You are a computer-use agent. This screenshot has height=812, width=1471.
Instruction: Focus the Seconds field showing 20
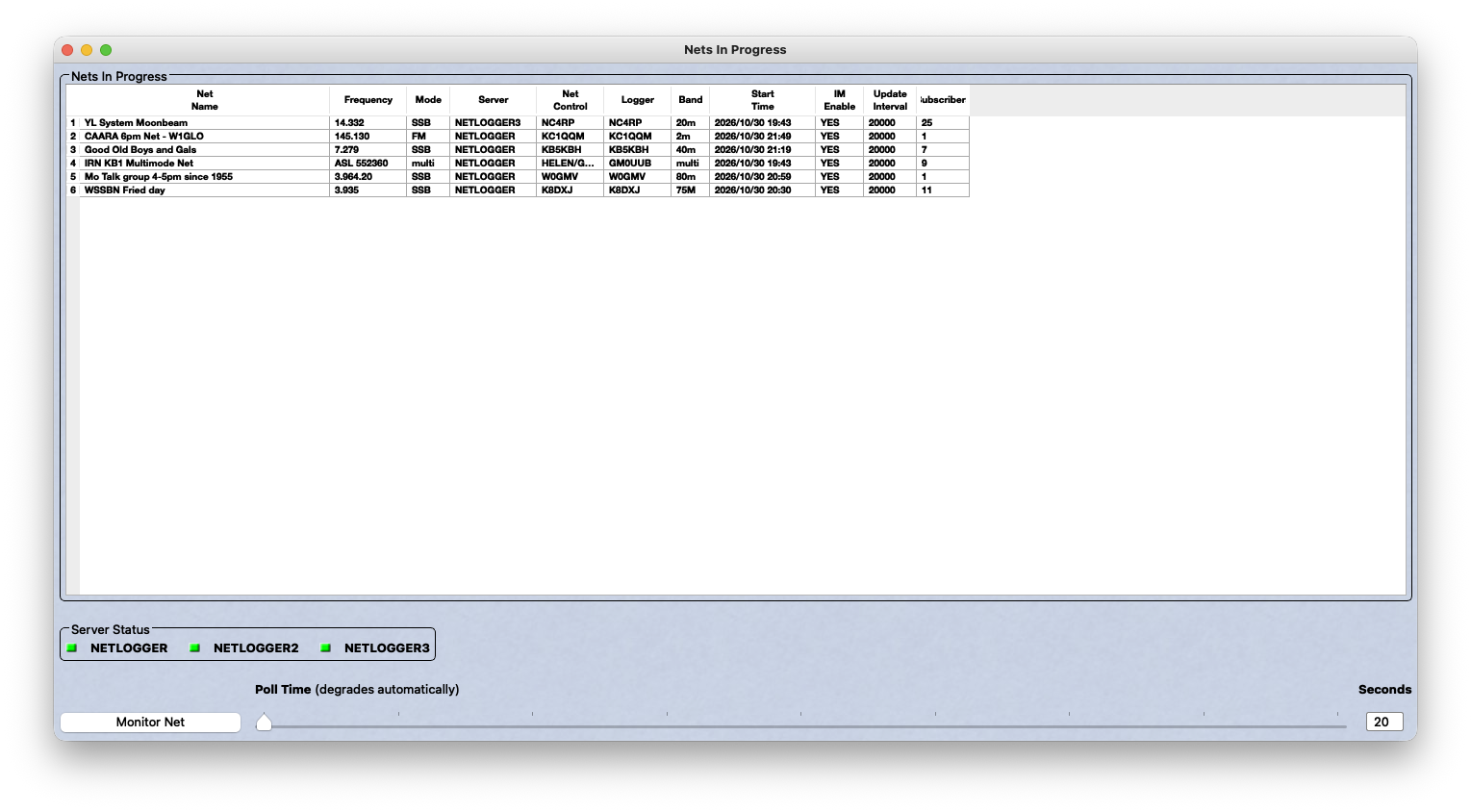tap(1384, 723)
